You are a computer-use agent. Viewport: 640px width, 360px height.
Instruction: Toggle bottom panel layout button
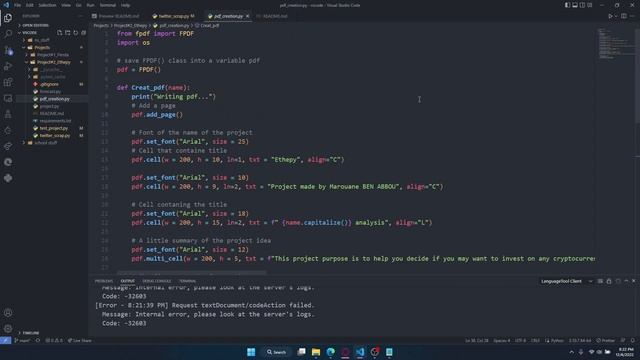click(575, 5)
